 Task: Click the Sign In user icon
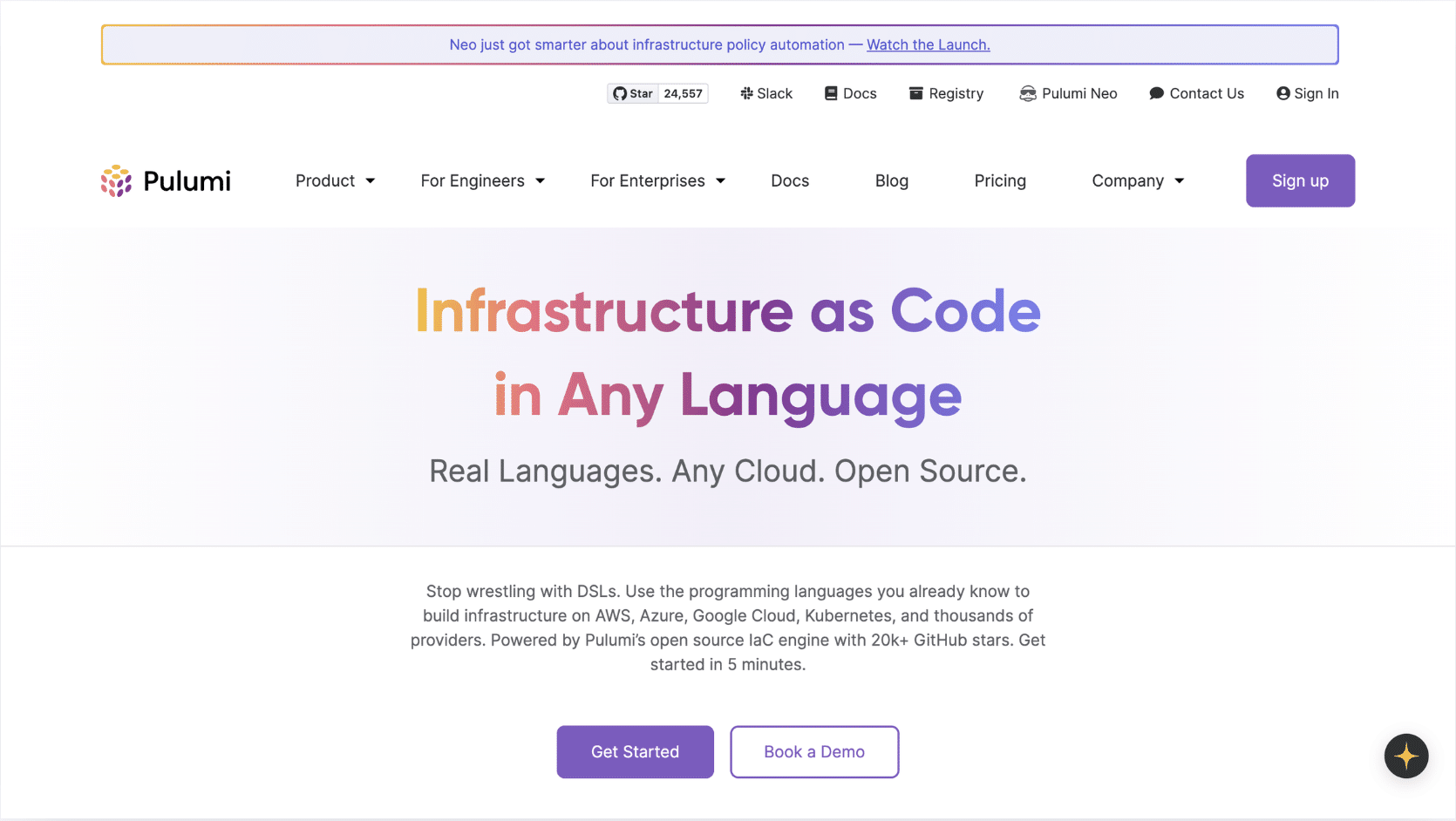[1283, 93]
